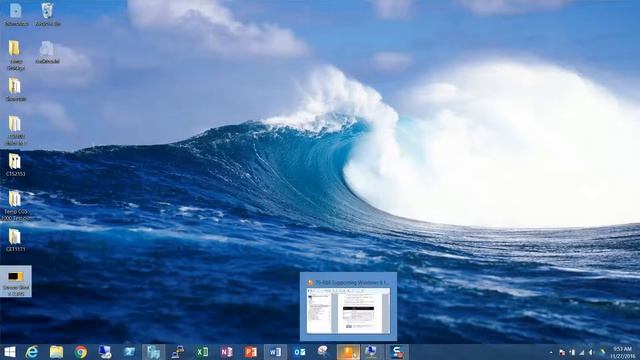Viewport: 640px width, 360px height.
Task: Open the taskbar clock and date
Action: pos(623,352)
